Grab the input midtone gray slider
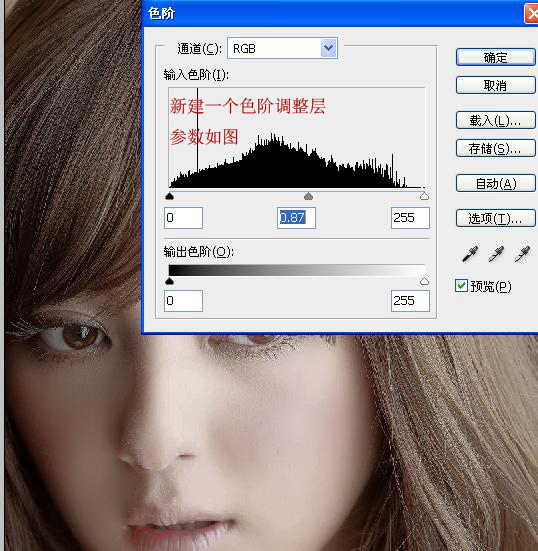This screenshot has height=551, width=538. (x=308, y=196)
